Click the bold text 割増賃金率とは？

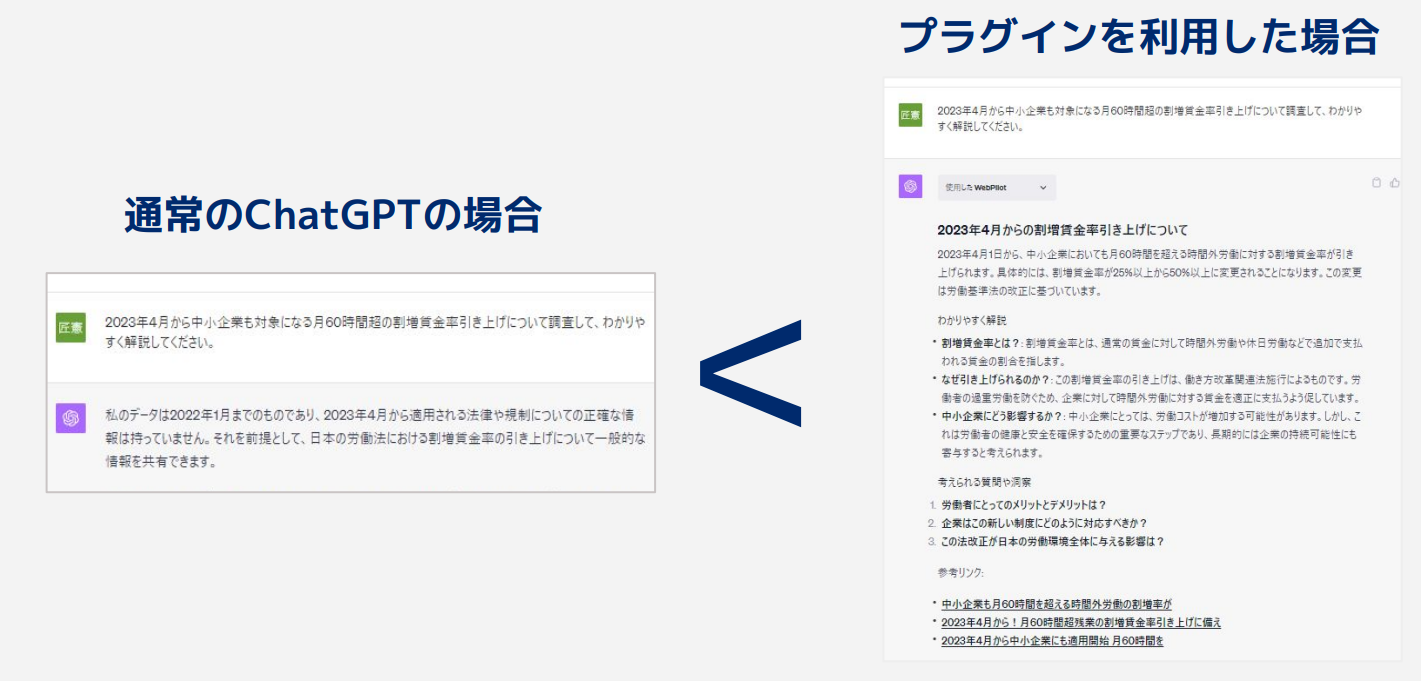pyautogui.click(x=979, y=343)
